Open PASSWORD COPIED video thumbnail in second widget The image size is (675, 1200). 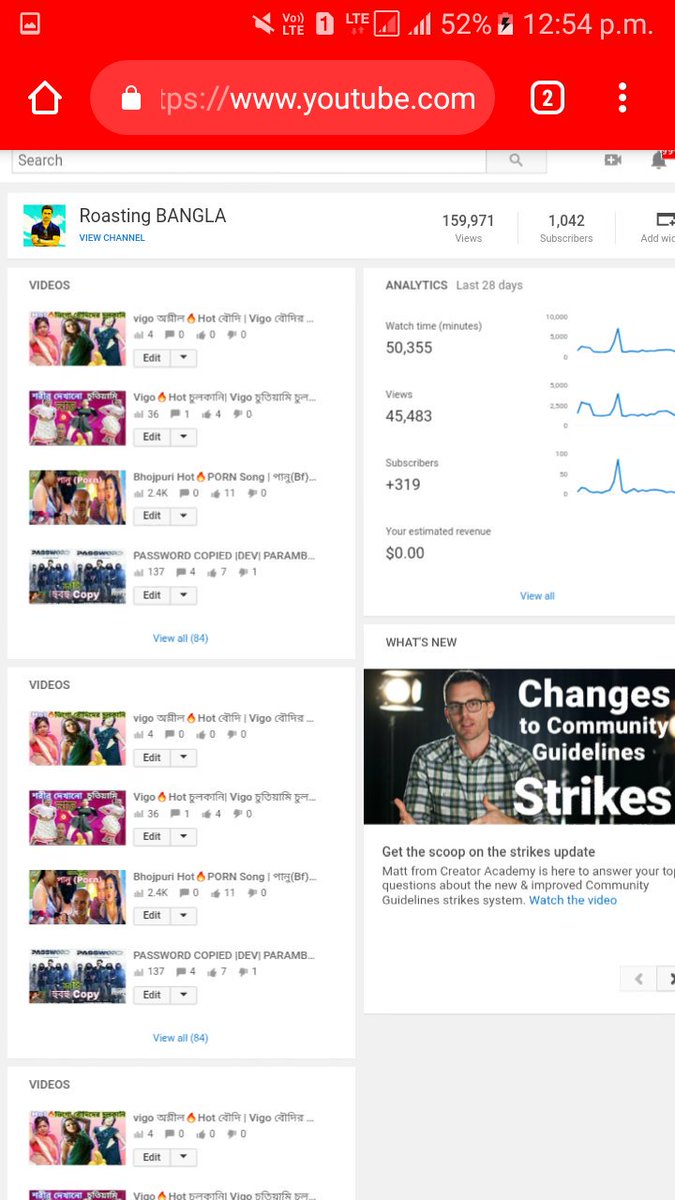[x=78, y=976]
